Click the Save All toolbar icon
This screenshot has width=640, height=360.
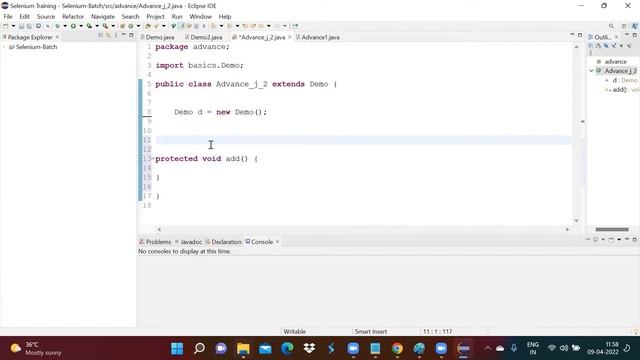pos(29,26)
